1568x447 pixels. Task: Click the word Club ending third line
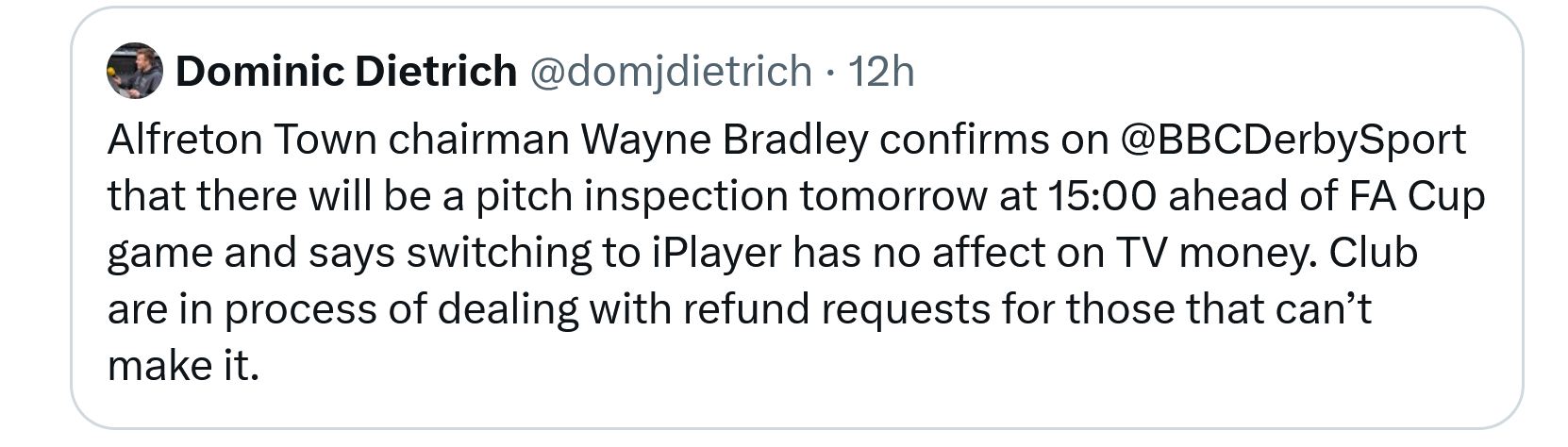[1374, 253]
